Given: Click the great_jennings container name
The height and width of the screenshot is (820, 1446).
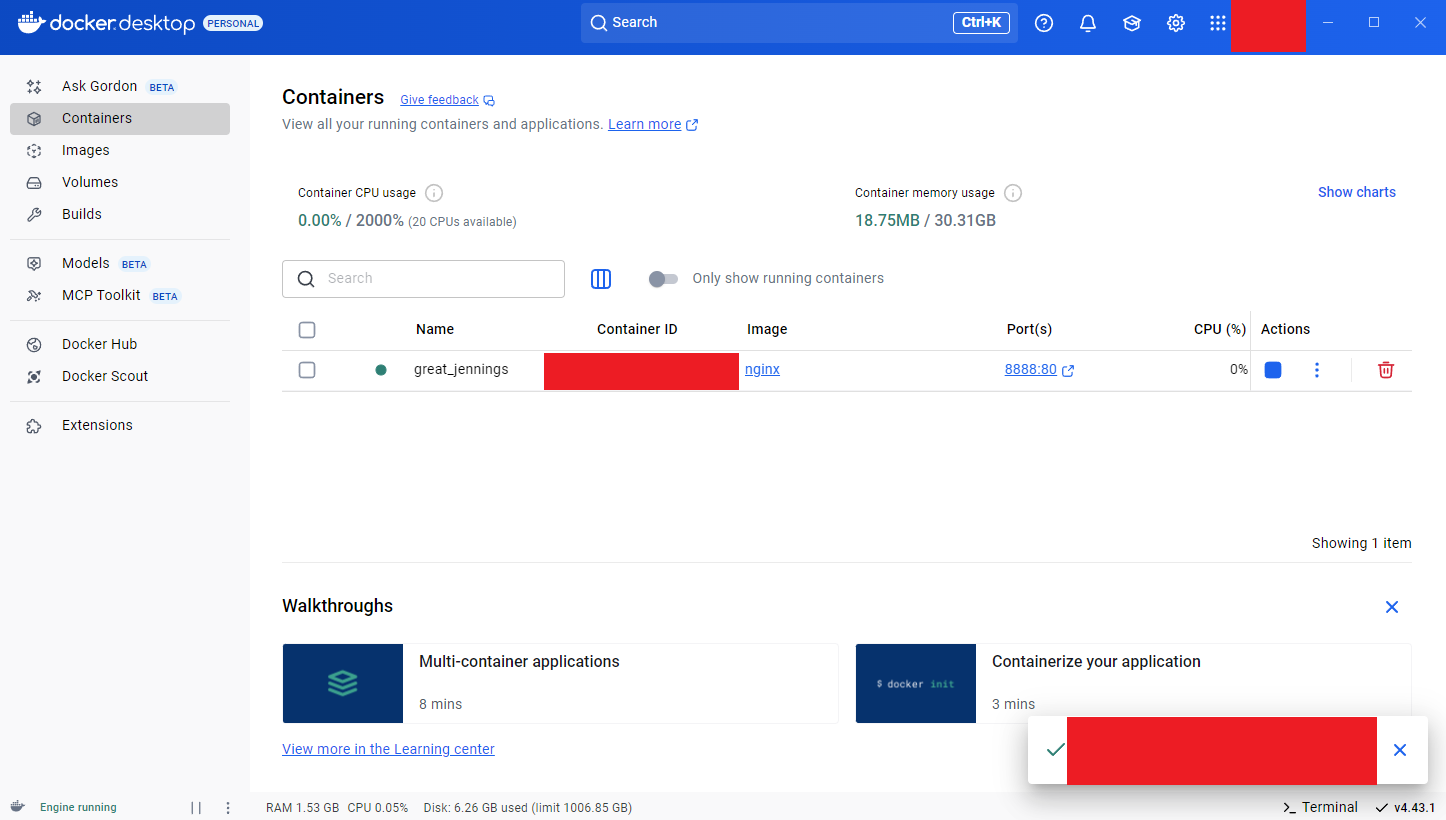Looking at the screenshot, I should pyautogui.click(x=461, y=369).
